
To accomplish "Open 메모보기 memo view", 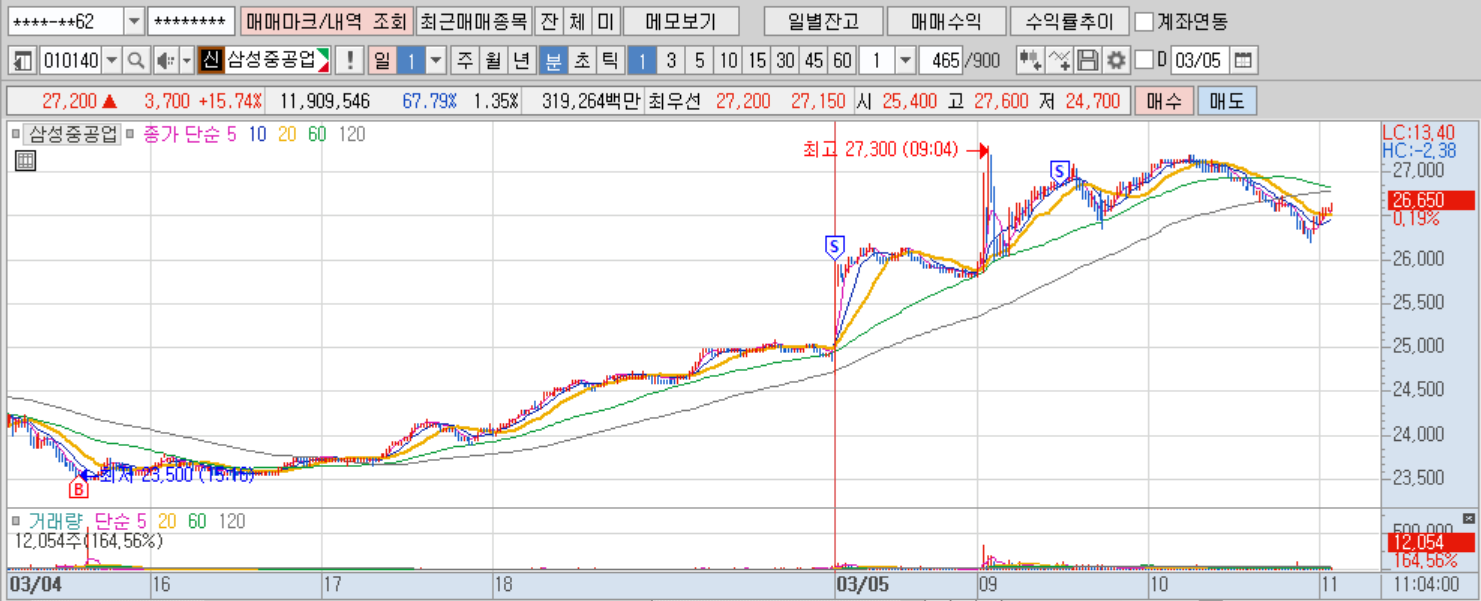I will 682,21.
